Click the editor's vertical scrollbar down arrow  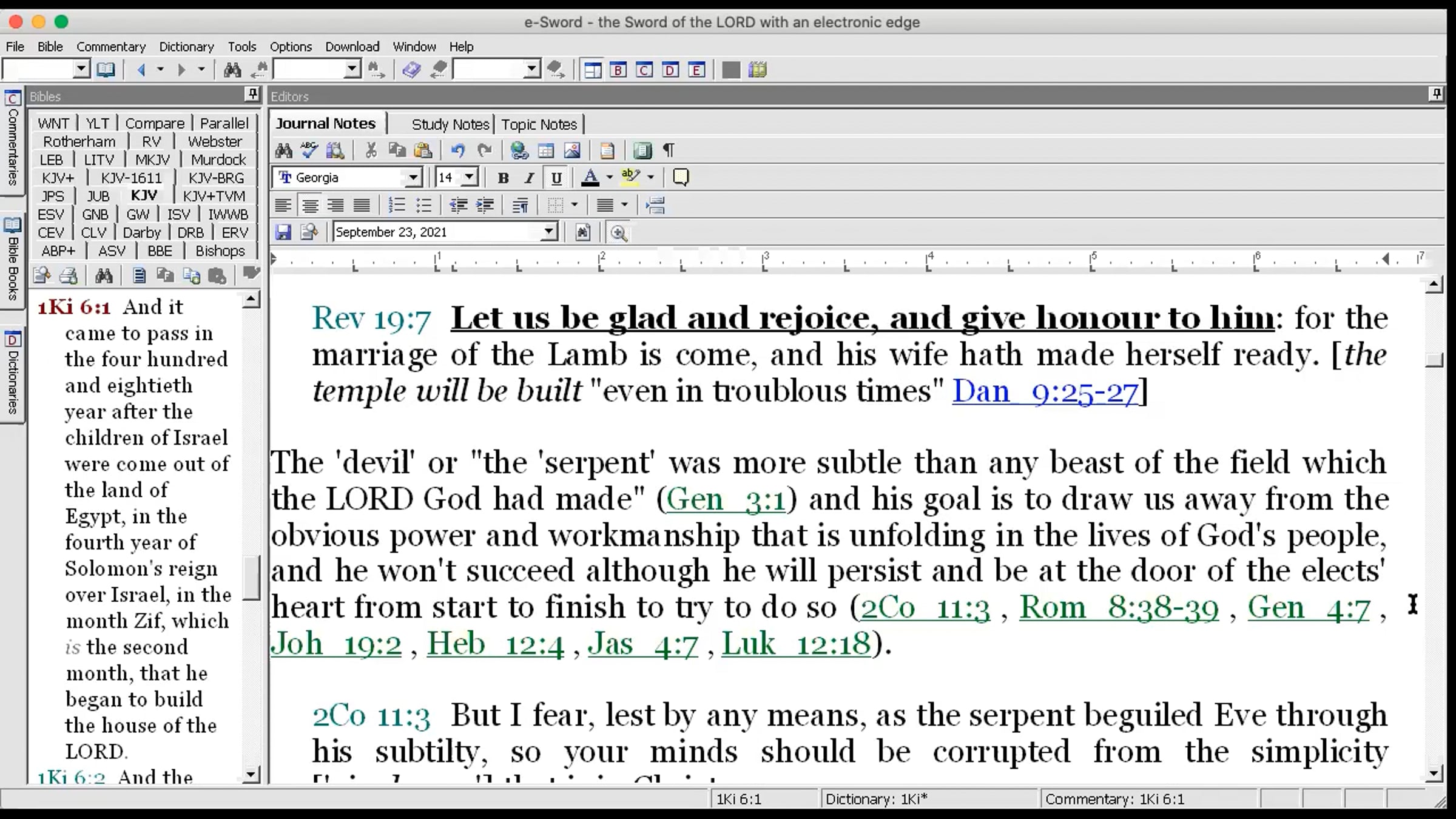[x=1434, y=773]
